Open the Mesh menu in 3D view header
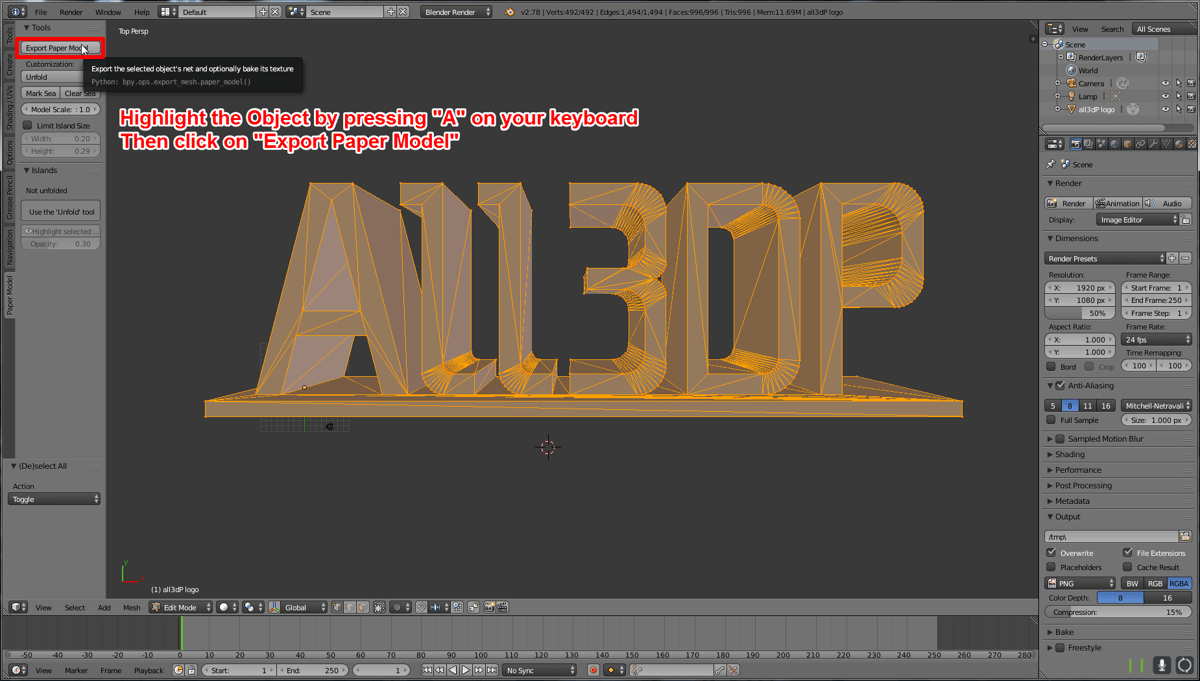 [x=132, y=607]
